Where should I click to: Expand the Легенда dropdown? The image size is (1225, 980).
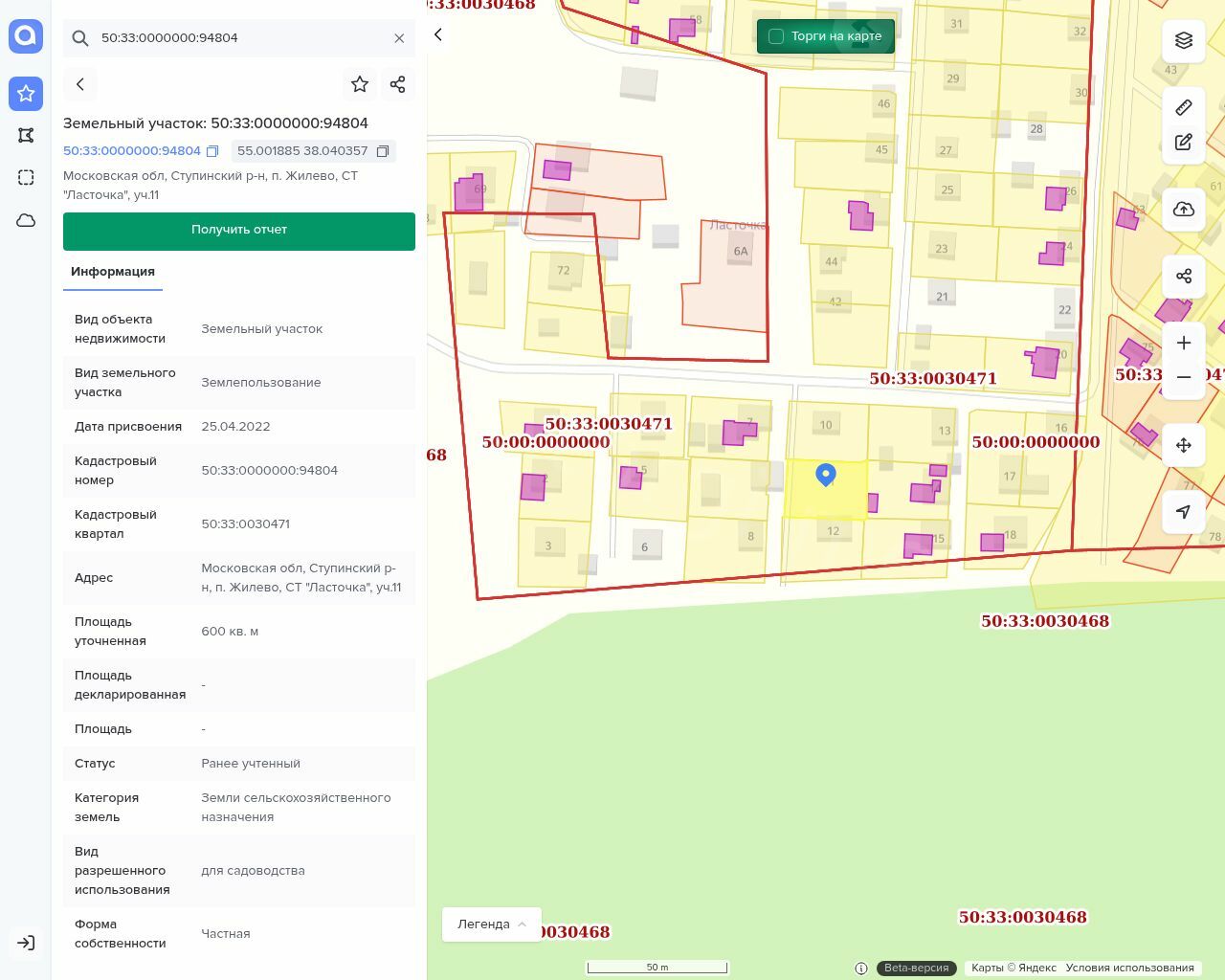tap(492, 924)
